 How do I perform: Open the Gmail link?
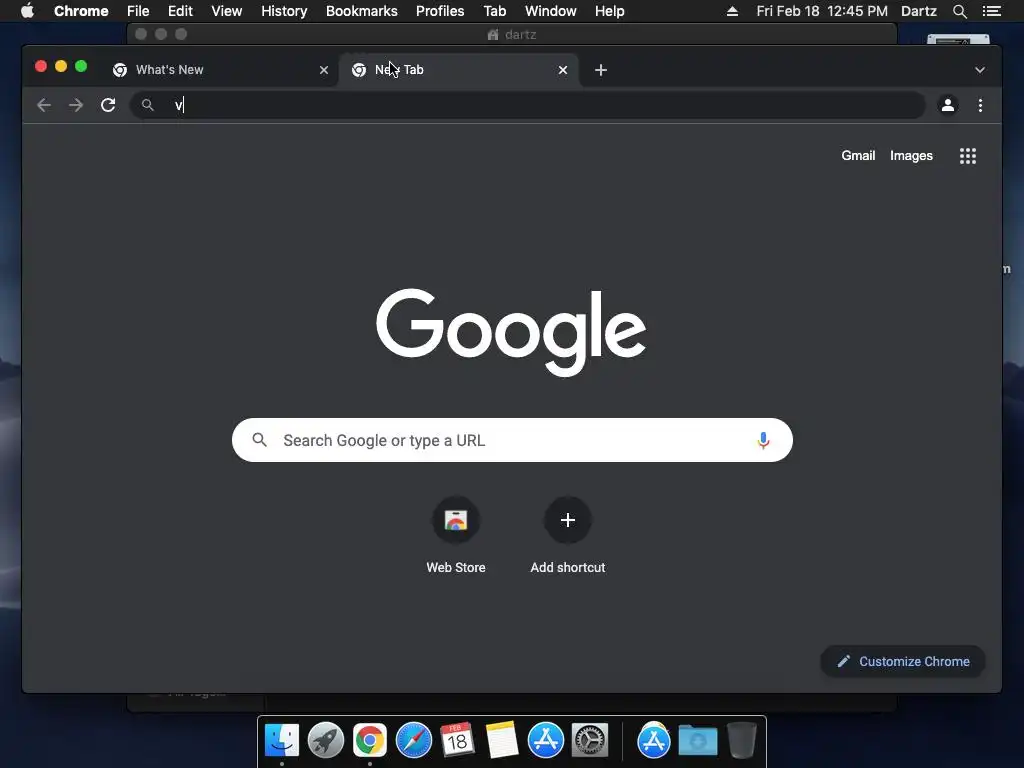pos(858,155)
